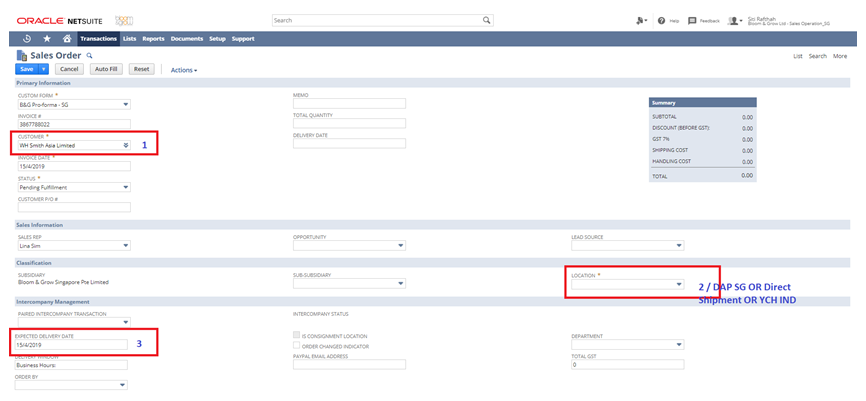This screenshot has width=866, height=401.
Task: Click the Sales Order record icon
Action: (x=22, y=55)
